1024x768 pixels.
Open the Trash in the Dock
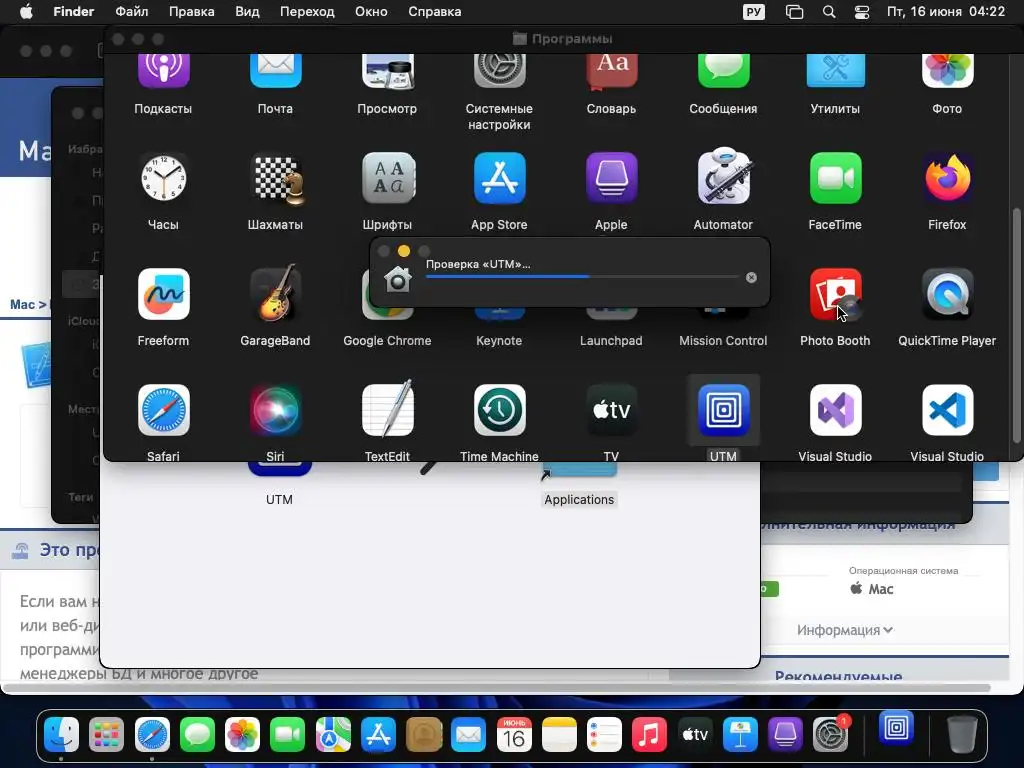(962, 735)
